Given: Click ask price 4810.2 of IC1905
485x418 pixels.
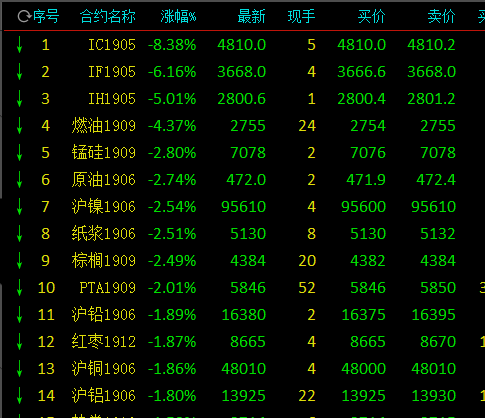Looking at the screenshot, I should (x=431, y=45).
